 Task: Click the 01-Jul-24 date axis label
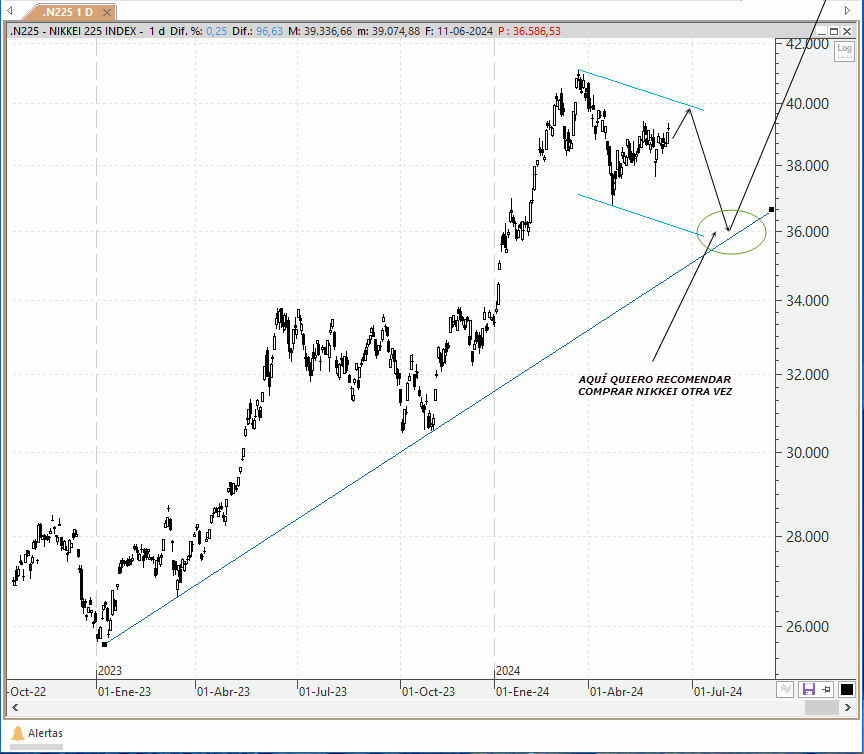(719, 692)
